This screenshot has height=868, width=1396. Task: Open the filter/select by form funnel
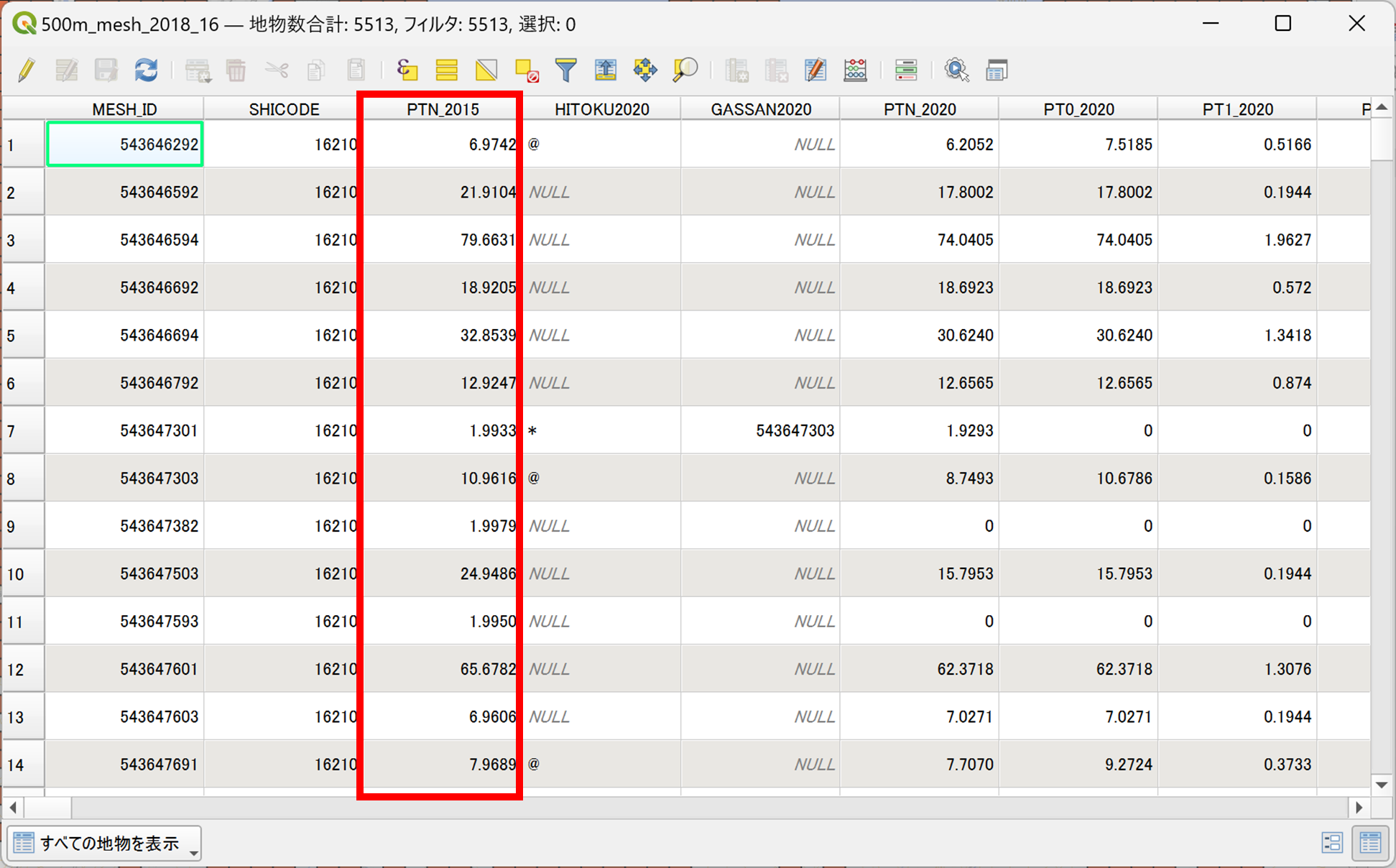[566, 70]
